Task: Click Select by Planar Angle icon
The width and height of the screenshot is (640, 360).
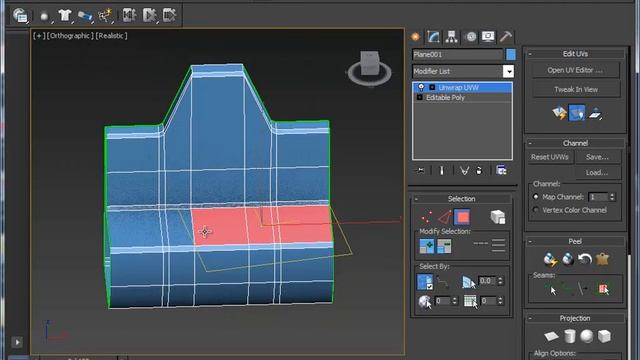Action: 468,282
